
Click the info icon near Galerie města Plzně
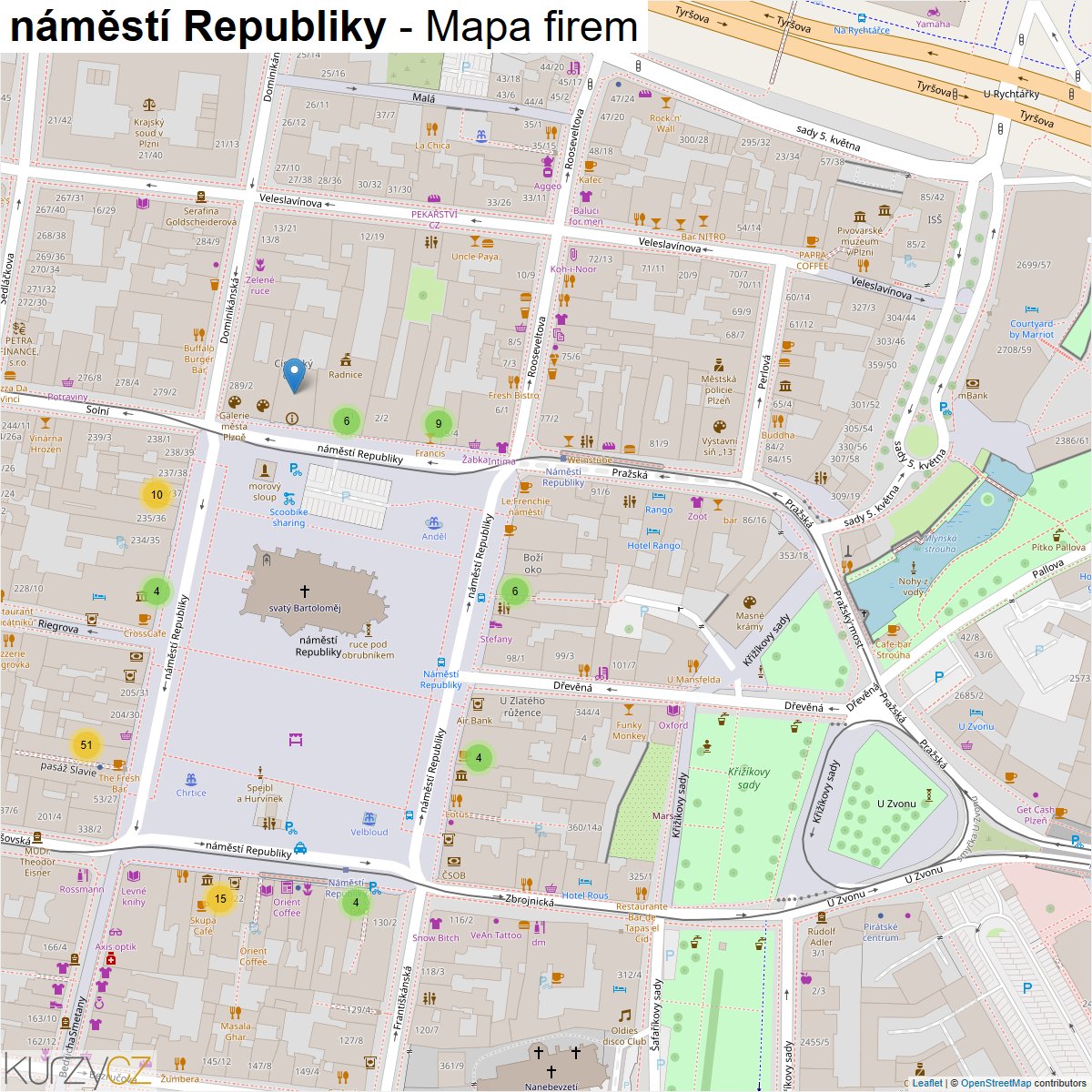click(x=292, y=419)
